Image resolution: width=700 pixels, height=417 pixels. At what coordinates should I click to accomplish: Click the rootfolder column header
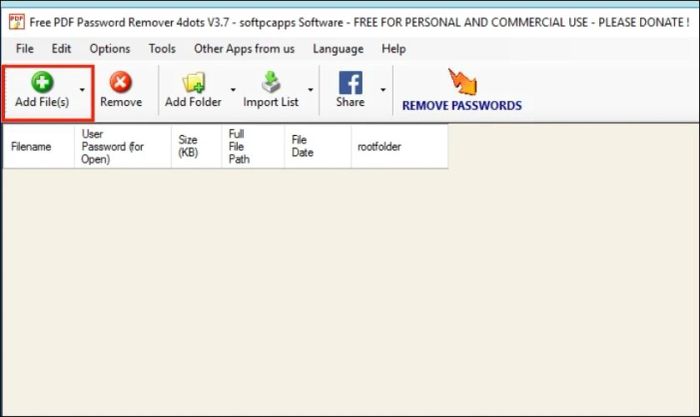click(x=400, y=146)
